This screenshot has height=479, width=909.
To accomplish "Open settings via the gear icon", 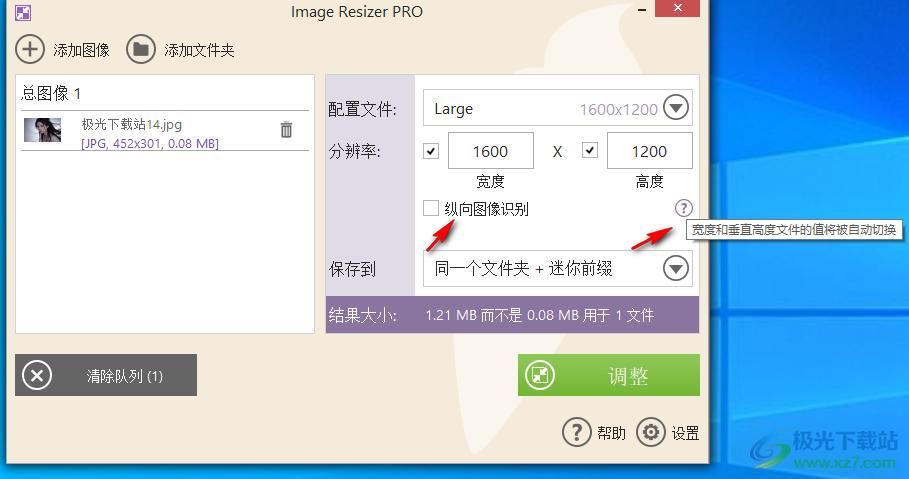I will [x=651, y=432].
